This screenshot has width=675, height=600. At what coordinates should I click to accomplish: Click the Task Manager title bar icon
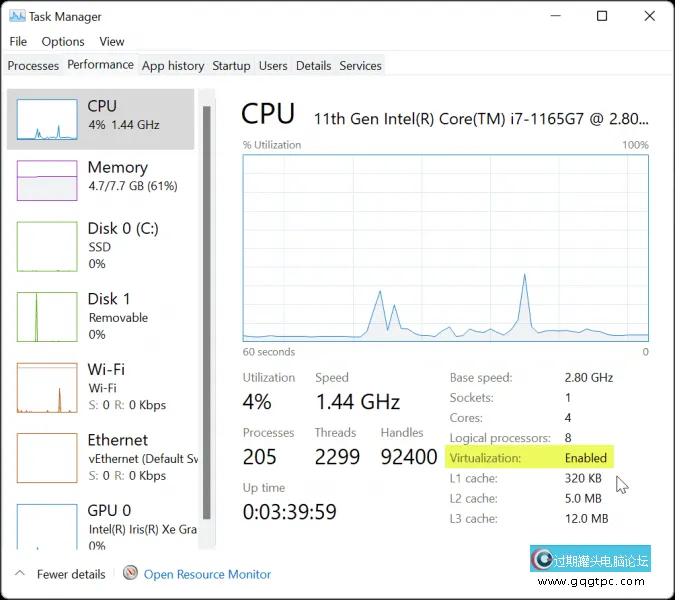tap(16, 16)
